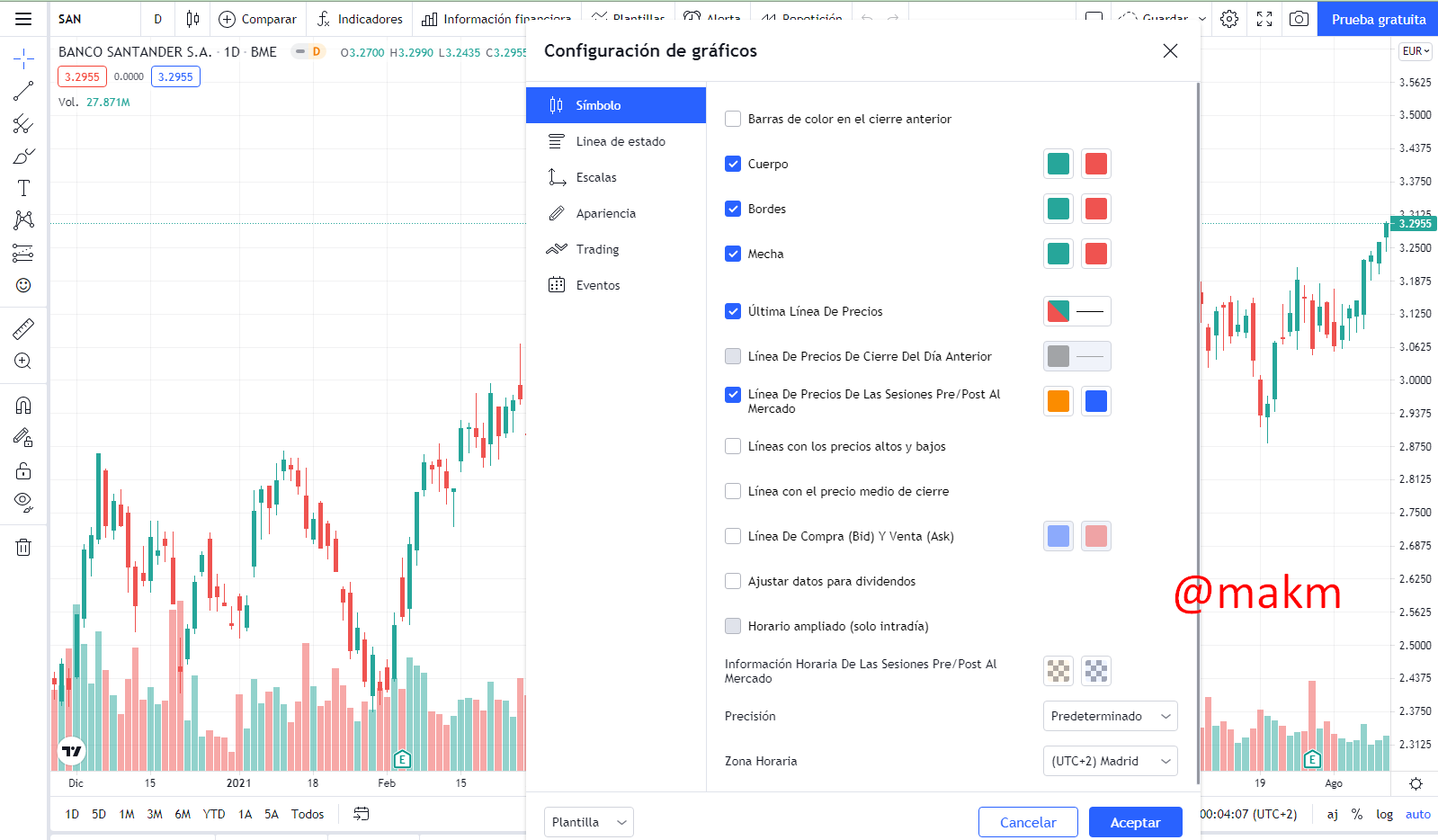Toggle stay in drawing mode pencil-lock icon
1438x840 pixels.
click(x=23, y=437)
